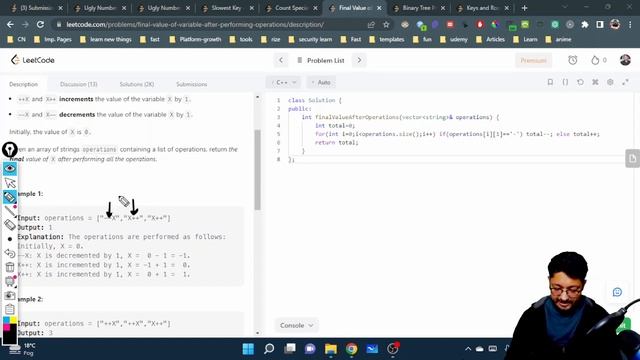
Task: Select the highlighter pen tool
Action: click(x=10, y=197)
